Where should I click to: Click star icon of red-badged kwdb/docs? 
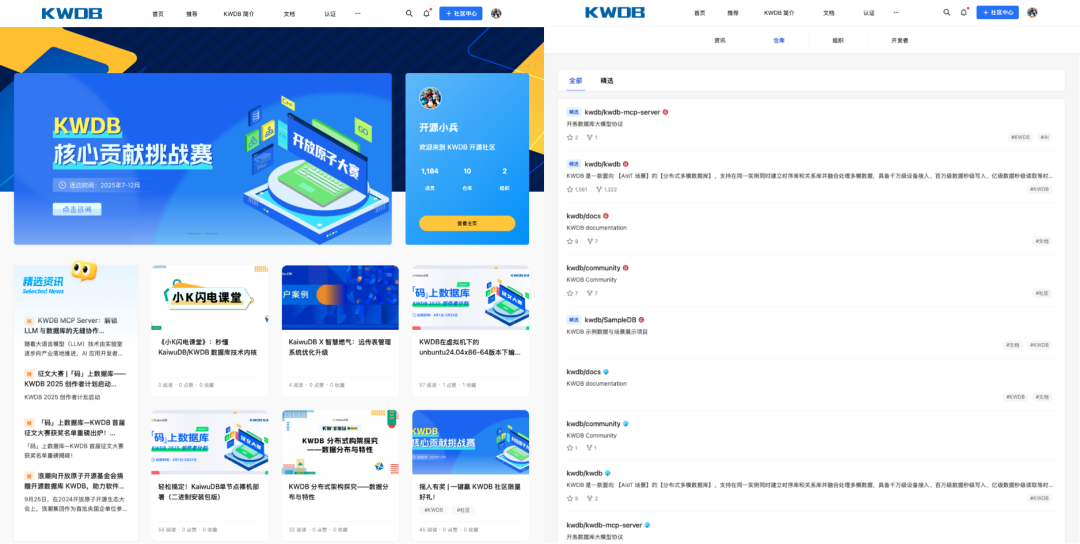pos(570,241)
